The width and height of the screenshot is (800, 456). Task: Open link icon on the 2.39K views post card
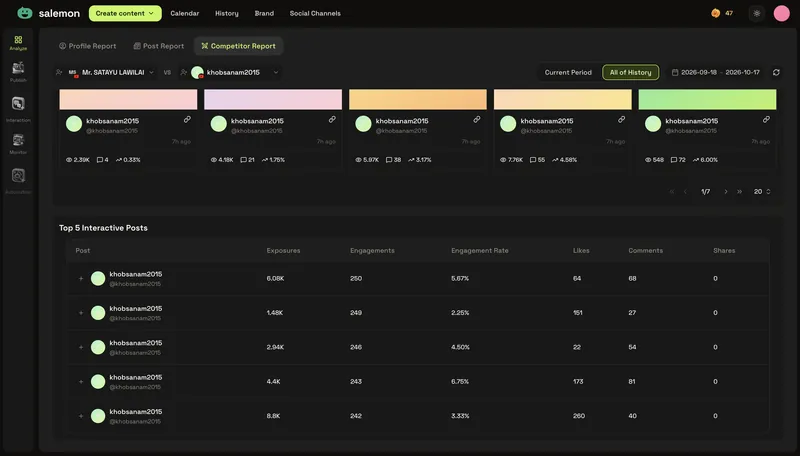[x=187, y=119]
